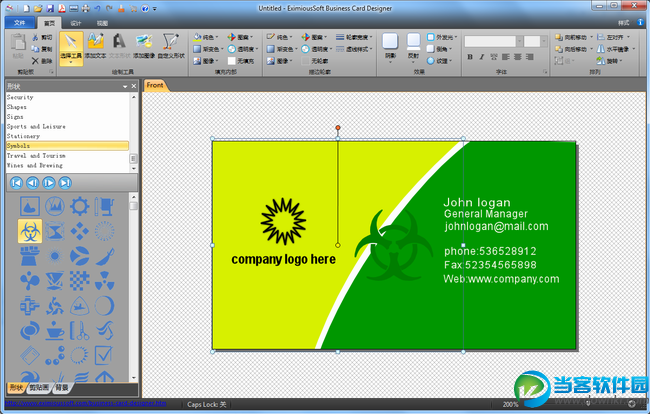Click the gear symbol in shapes panel

[x=79, y=206]
